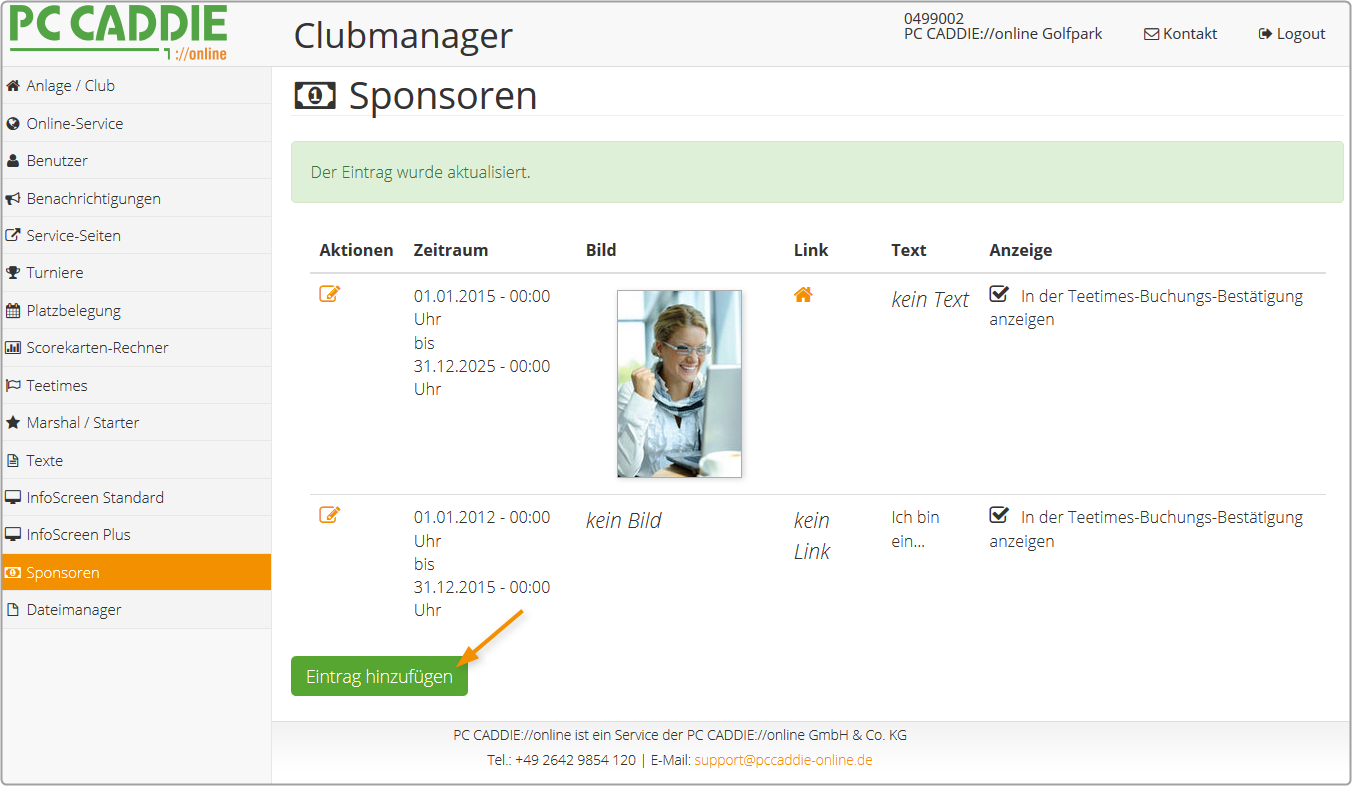Click the logout arrow icon
The height and width of the screenshot is (786, 1352).
pyautogui.click(x=1265, y=34)
